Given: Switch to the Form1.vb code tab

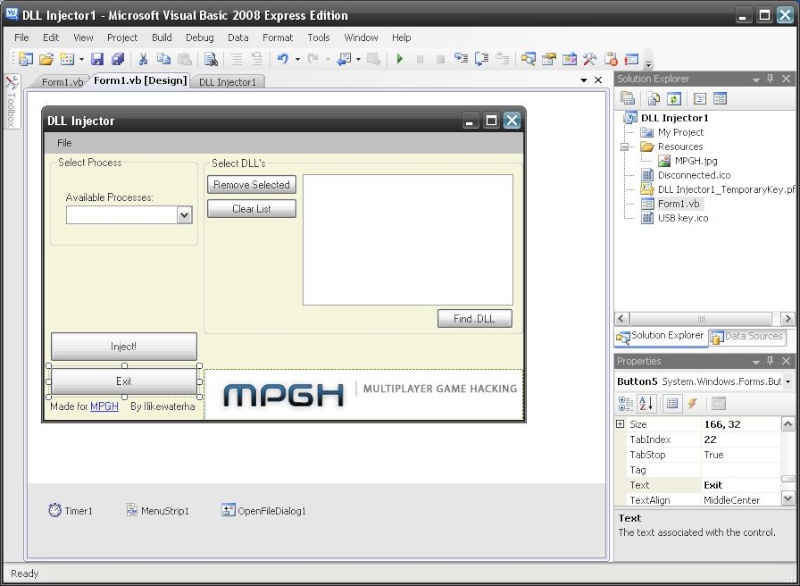Looking at the screenshot, I should 62,82.
